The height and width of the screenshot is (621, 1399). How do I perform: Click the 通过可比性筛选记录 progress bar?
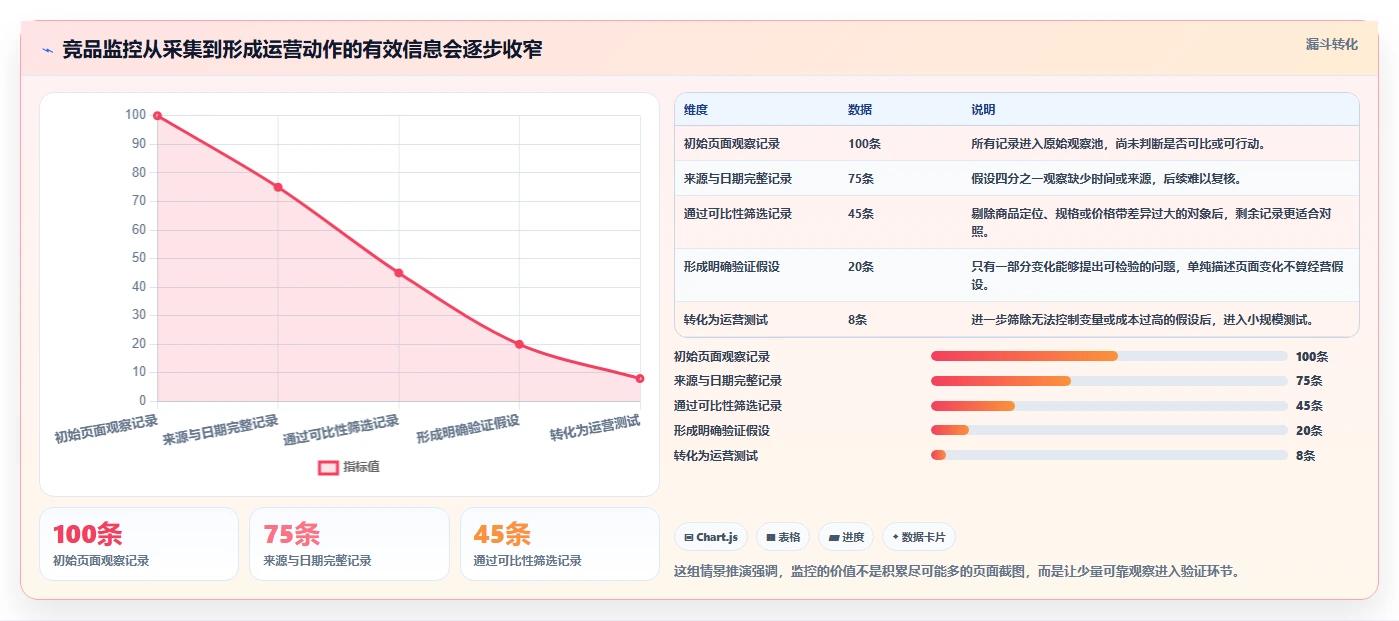tap(1109, 406)
